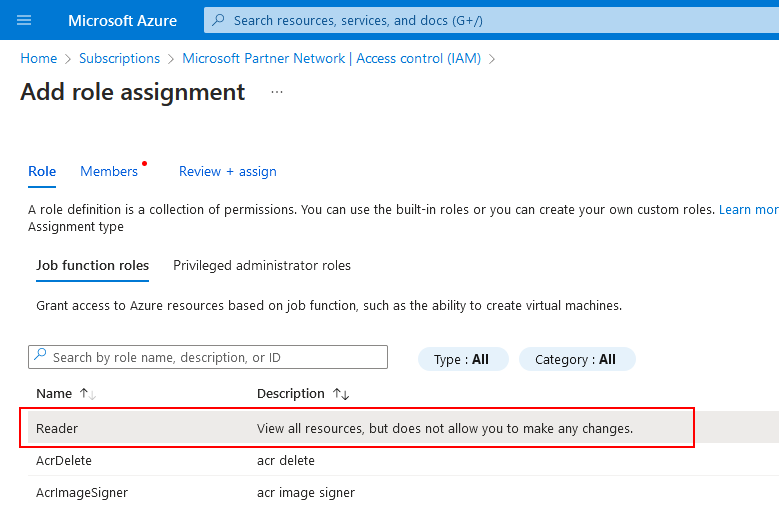Focus the Search resources, services, and docs field
The image size is (779, 505).
pyautogui.click(x=491, y=20)
